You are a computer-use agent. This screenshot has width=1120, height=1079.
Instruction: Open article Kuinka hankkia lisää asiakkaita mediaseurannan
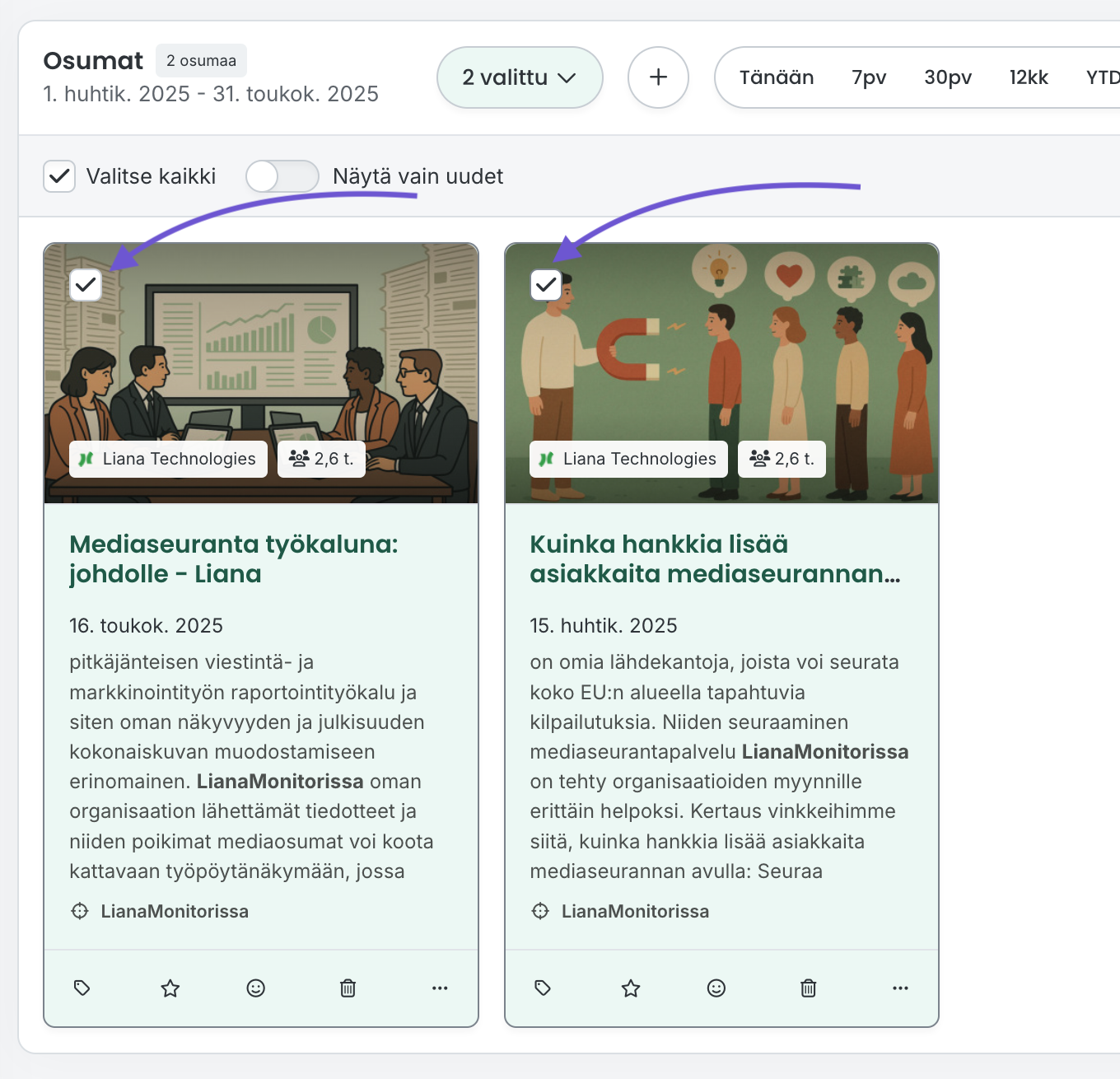click(715, 558)
